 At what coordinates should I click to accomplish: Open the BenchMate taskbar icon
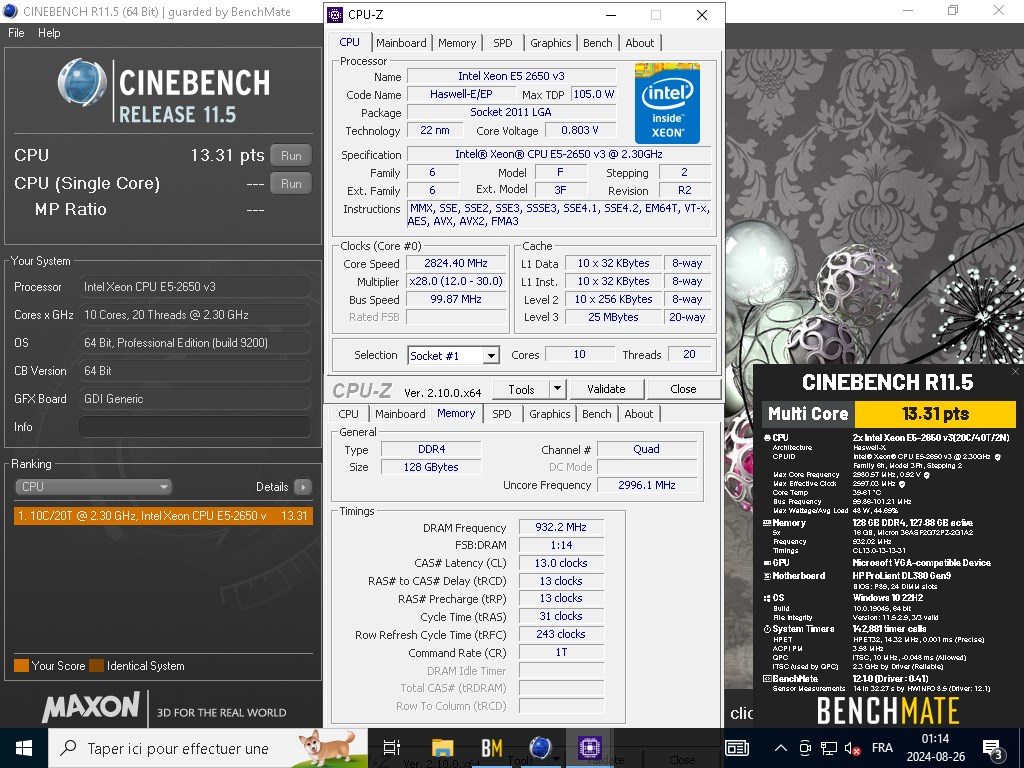491,748
